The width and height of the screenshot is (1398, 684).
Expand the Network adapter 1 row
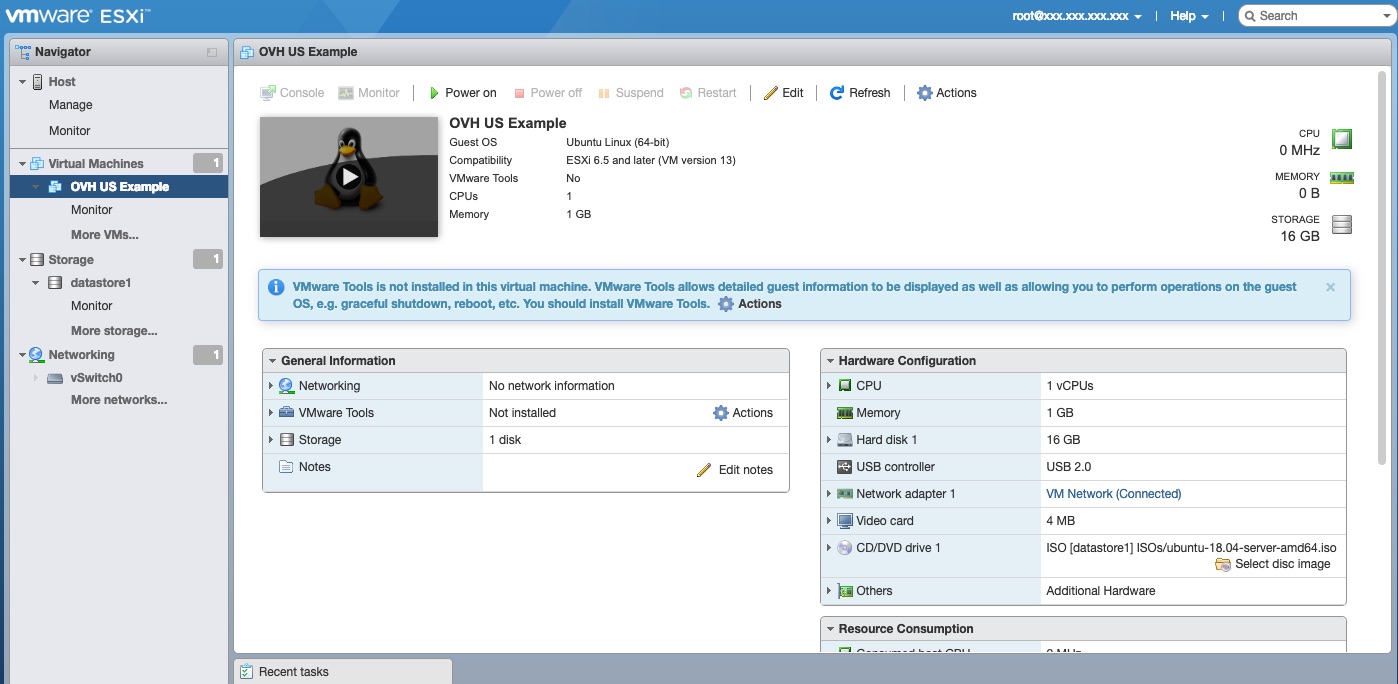[x=828, y=494]
